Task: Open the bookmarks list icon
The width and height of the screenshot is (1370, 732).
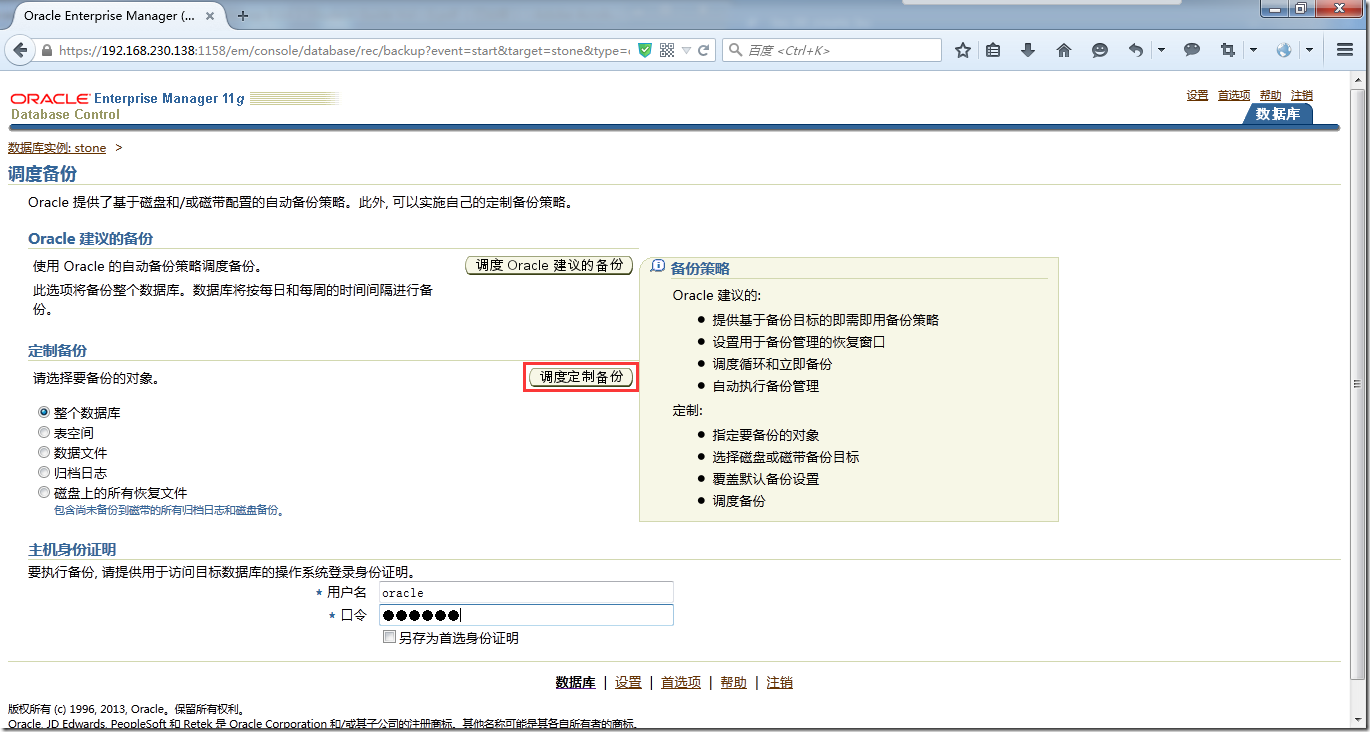Action: point(993,50)
